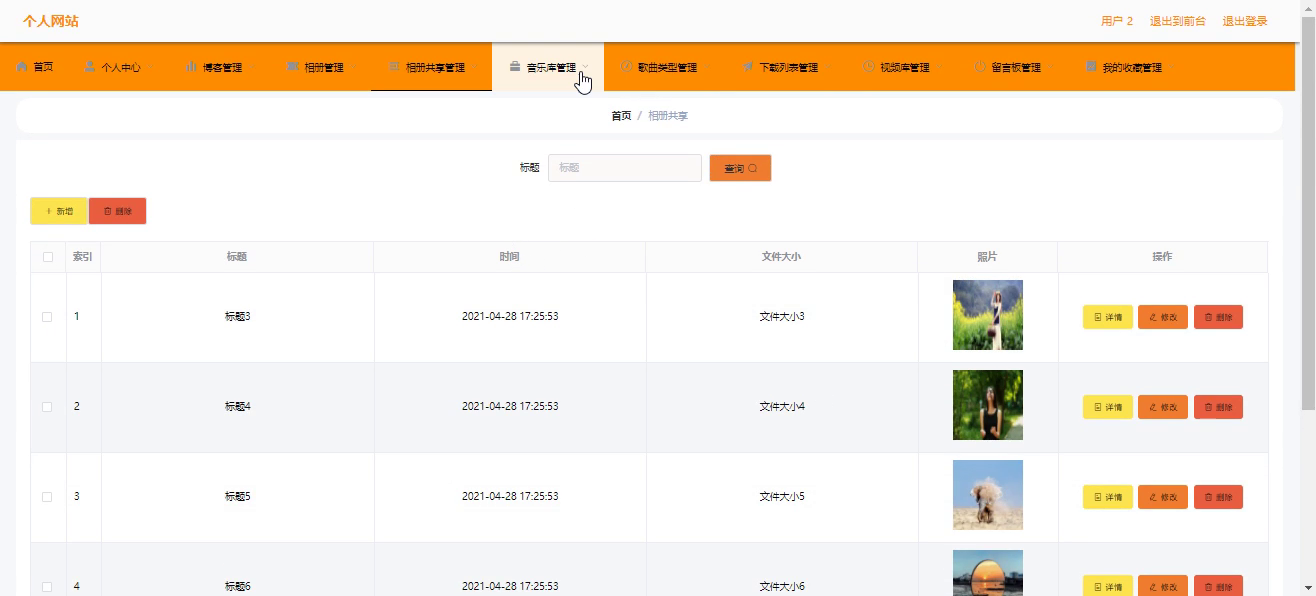Image resolution: width=1316 pixels, height=596 pixels.
Task: Click the bar chart icon for 博客管理
Action: point(191,67)
